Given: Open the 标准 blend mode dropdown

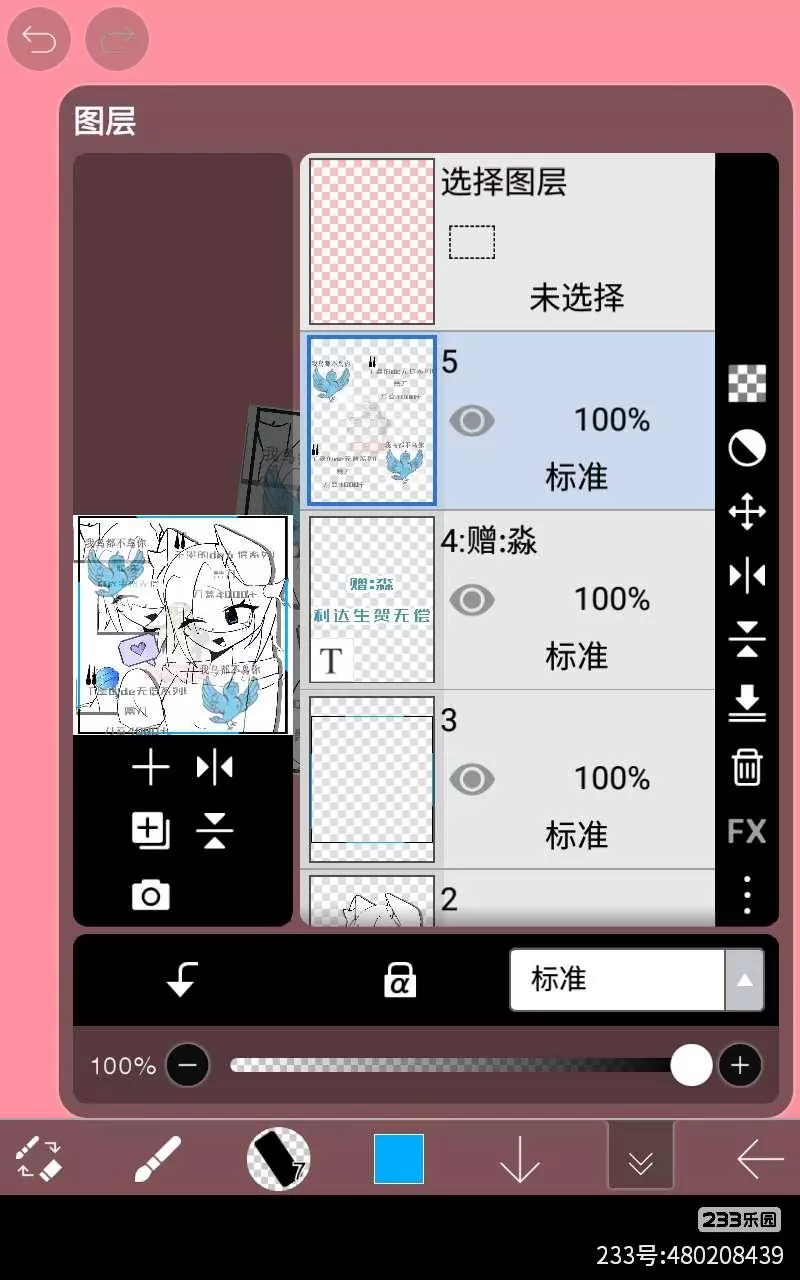Looking at the screenshot, I should [x=637, y=980].
